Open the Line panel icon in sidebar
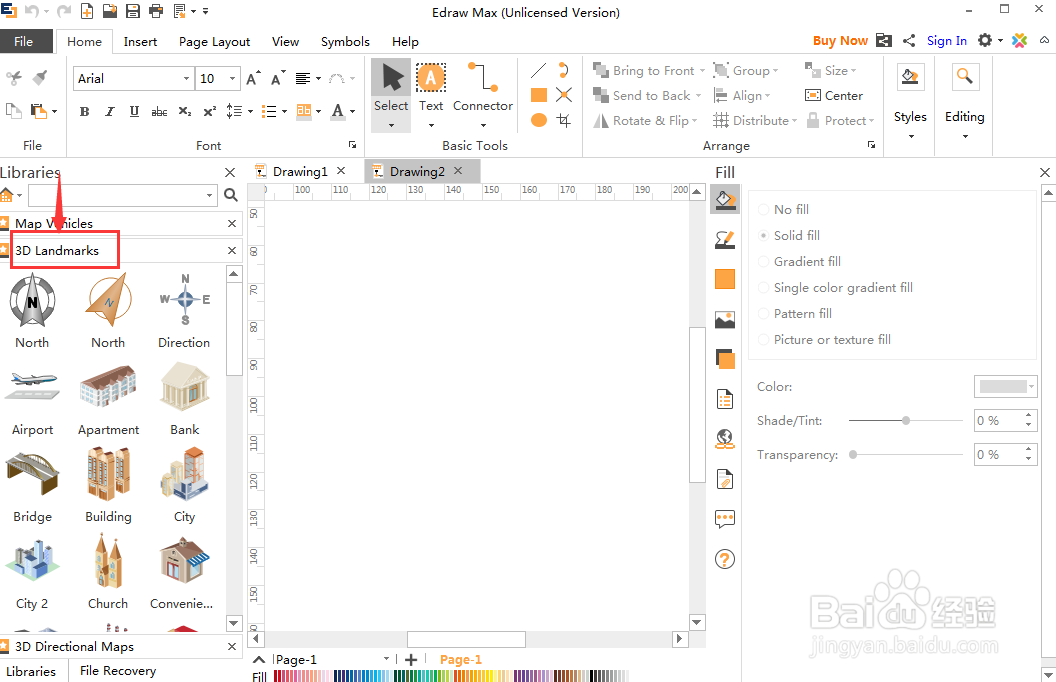The image size is (1056, 682). pyautogui.click(x=725, y=240)
